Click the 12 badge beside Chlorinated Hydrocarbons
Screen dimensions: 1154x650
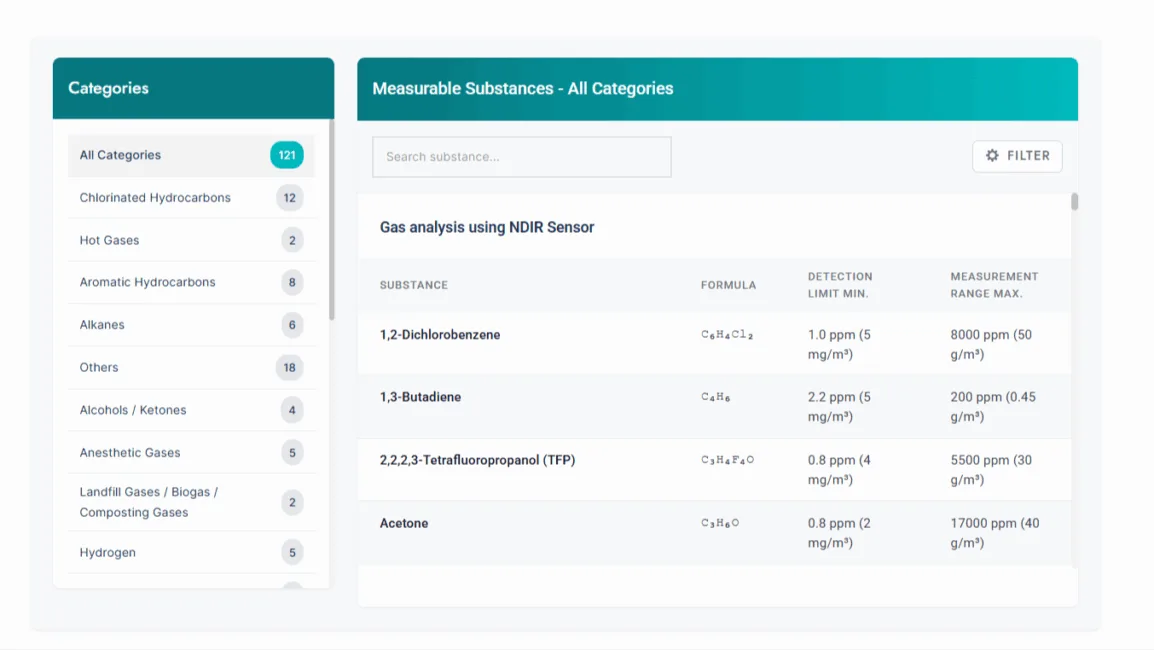point(290,198)
